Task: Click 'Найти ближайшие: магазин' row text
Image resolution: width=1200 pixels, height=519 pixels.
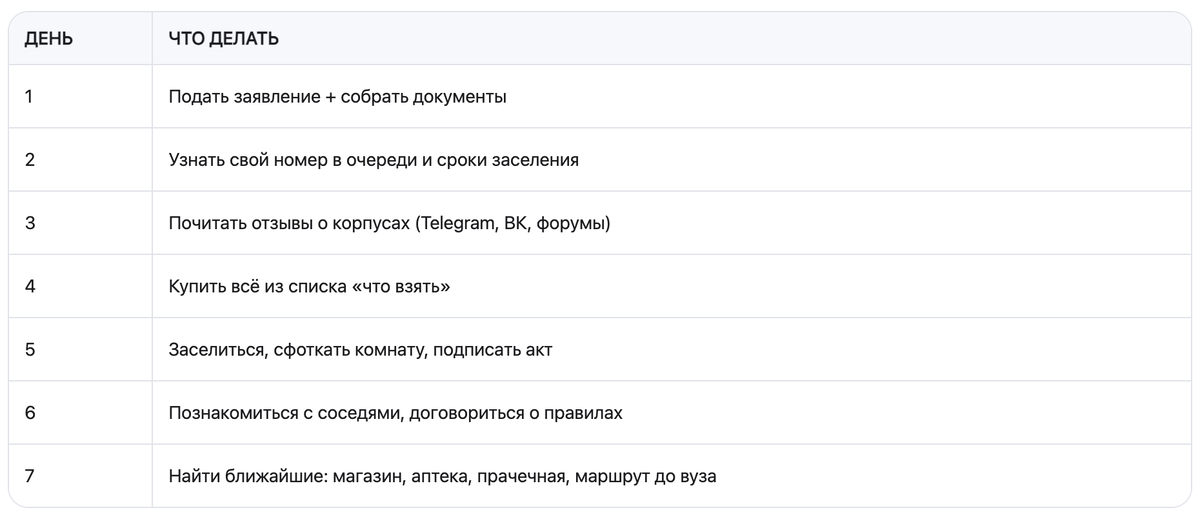Action: 442,476
